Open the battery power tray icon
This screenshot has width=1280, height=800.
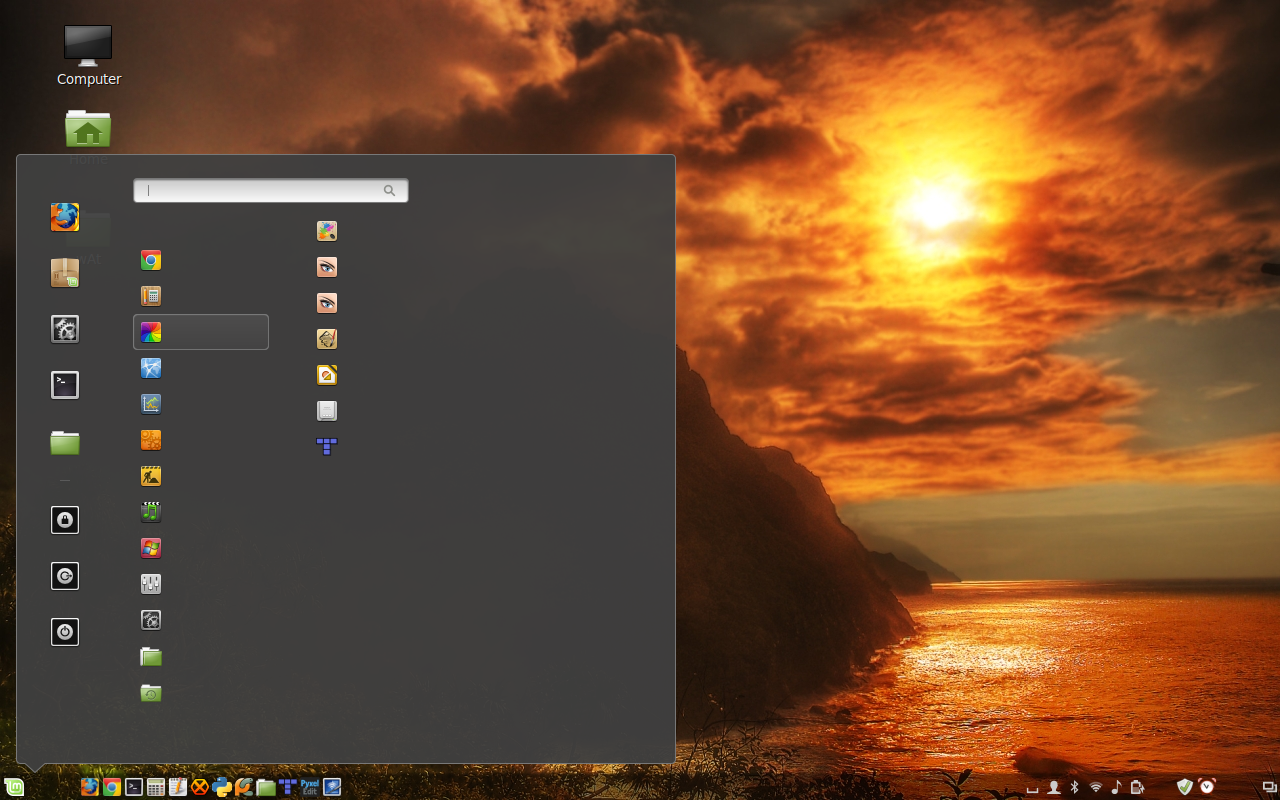pos(1138,787)
